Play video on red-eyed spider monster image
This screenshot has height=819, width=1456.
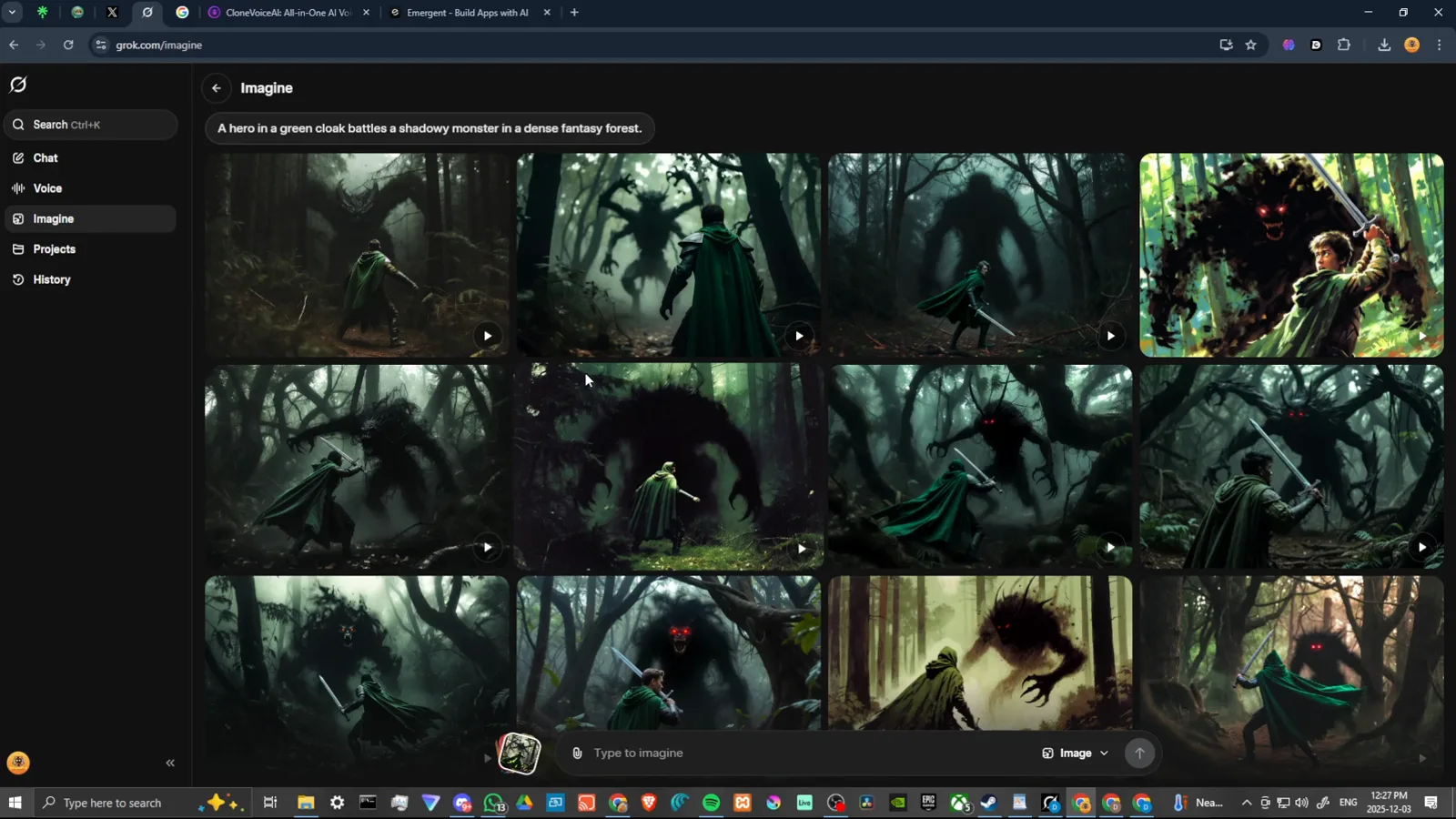(1110, 547)
